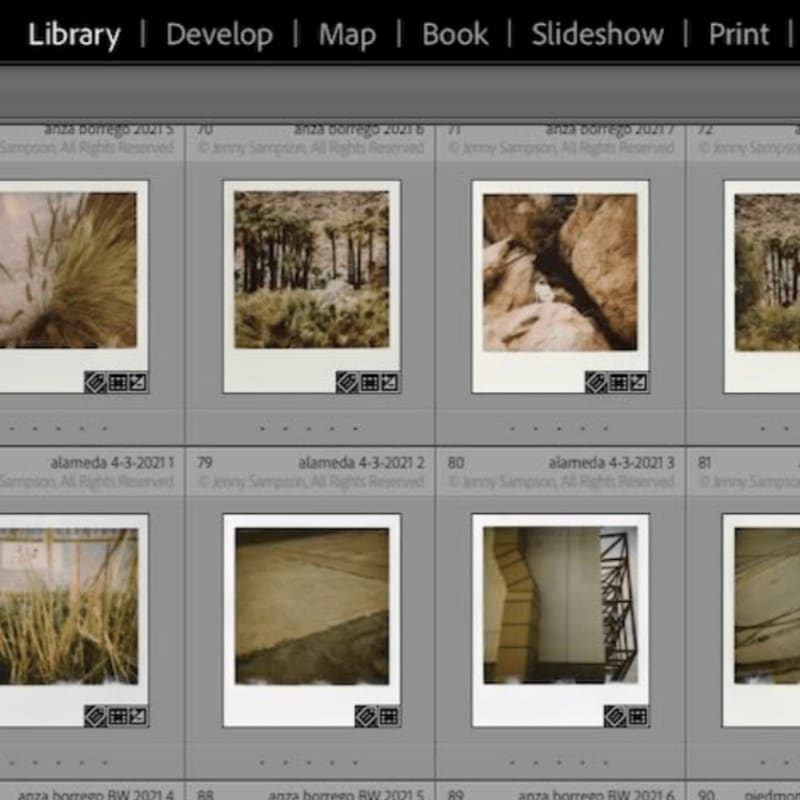
Task: Click develop adjustments badge on anza borrego 2021 5
Action: click(x=138, y=382)
